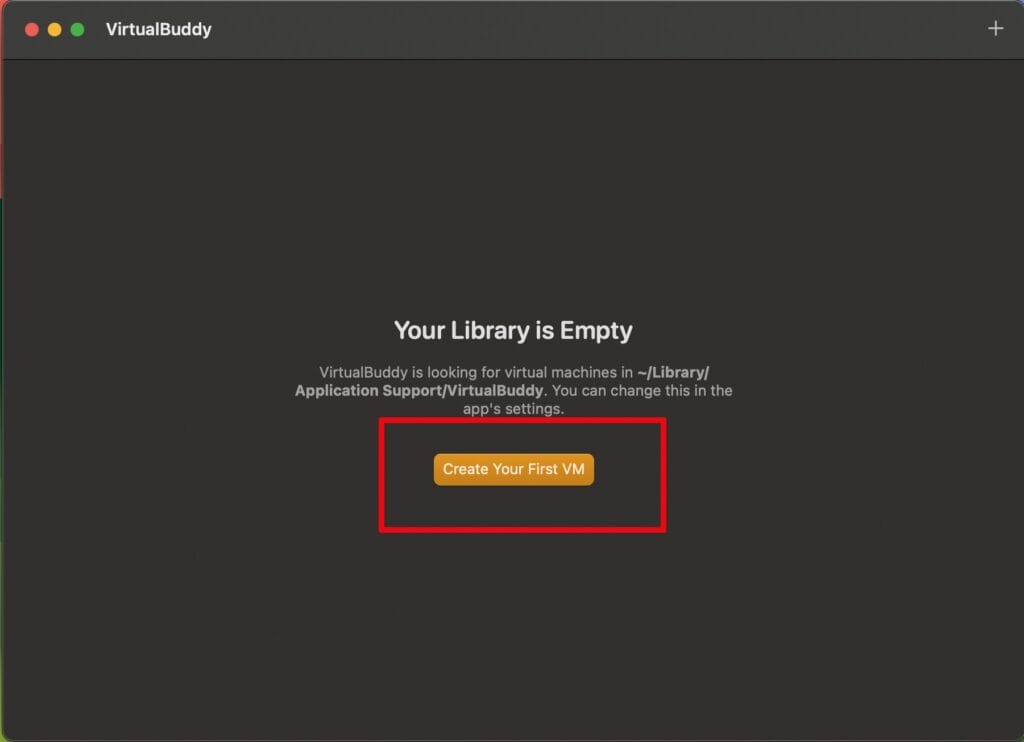Click the "VirtualBuddy is looking for virtual machines" sentence

475,372
